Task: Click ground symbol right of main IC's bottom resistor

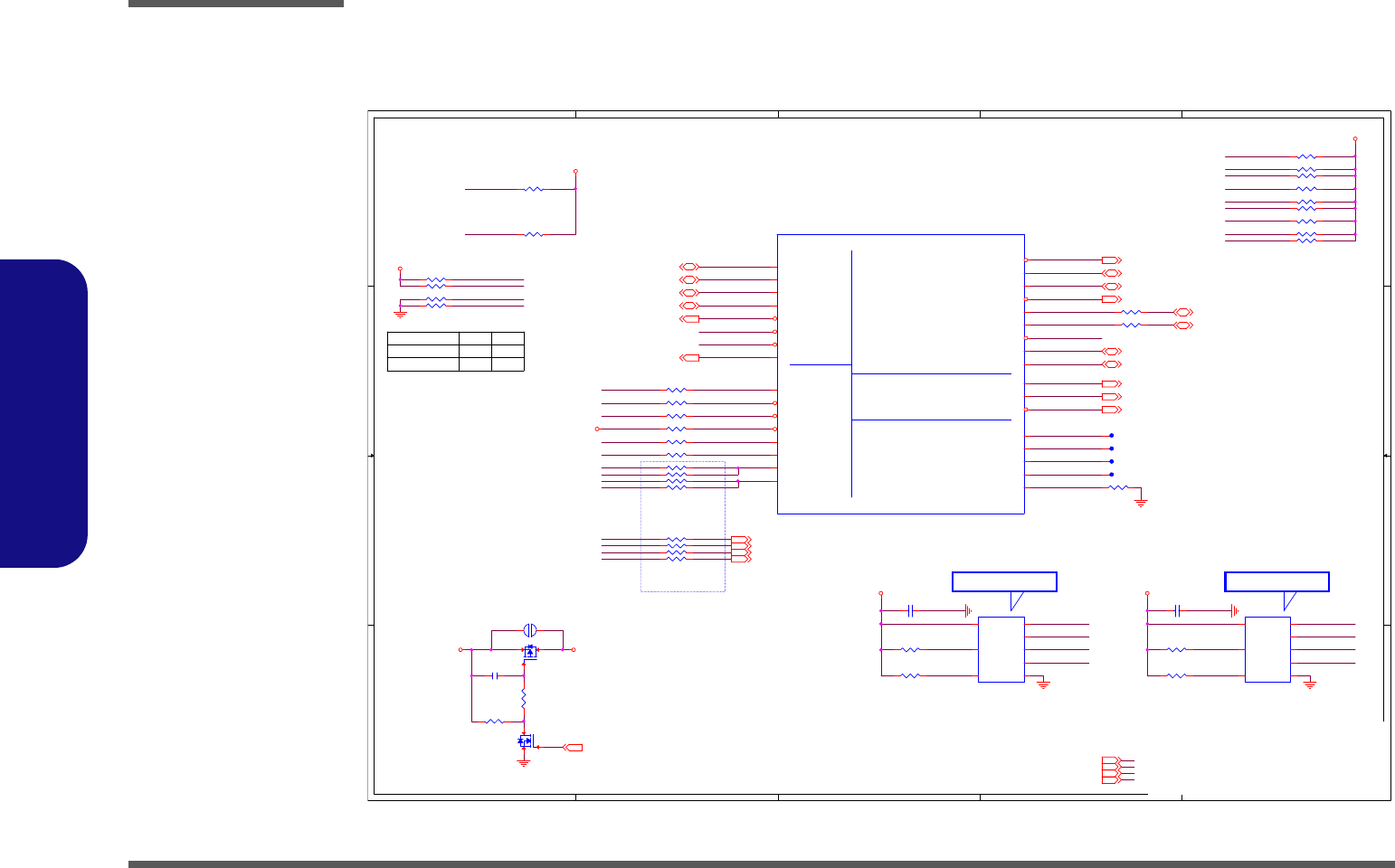Action: [x=1141, y=503]
